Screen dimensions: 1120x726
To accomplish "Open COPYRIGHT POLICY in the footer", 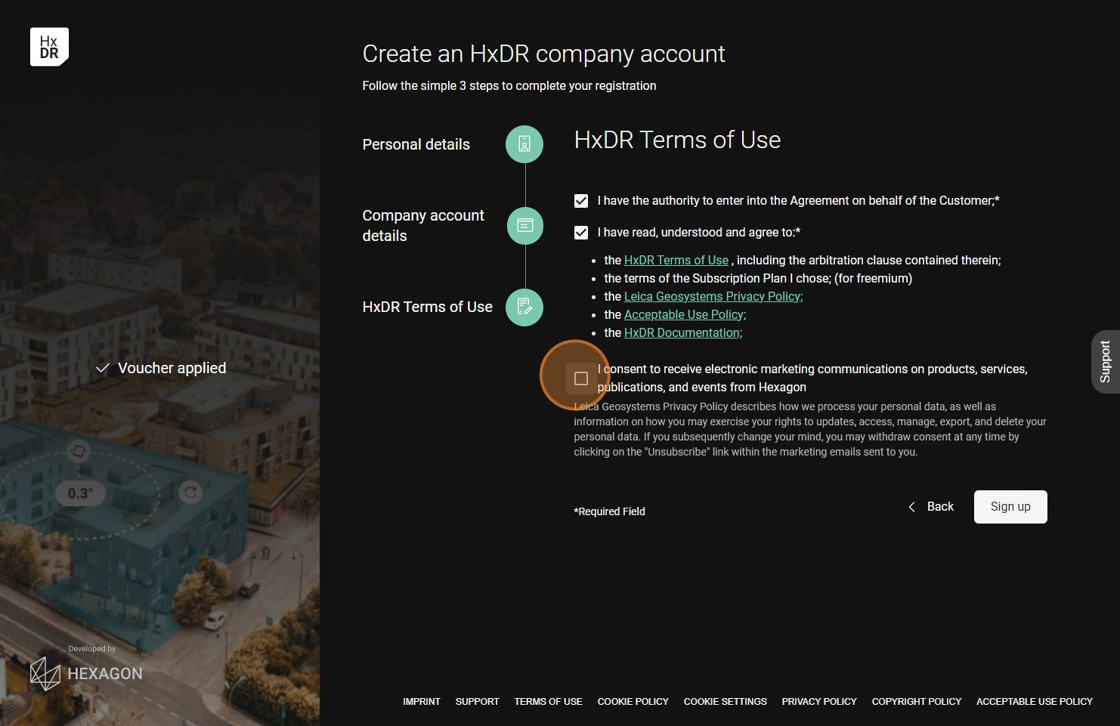I will 916,702.
